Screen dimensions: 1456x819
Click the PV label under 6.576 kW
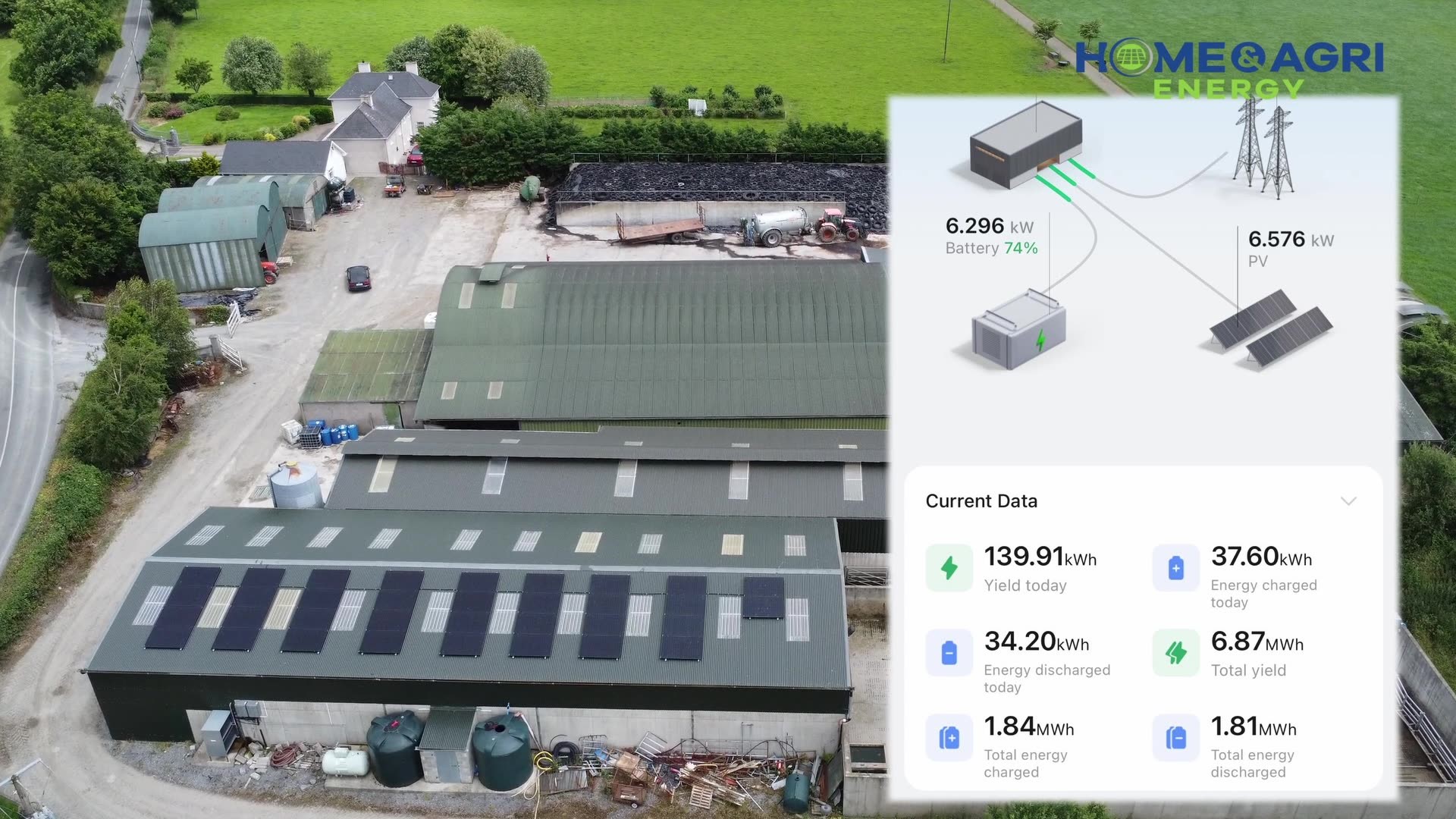point(1258,261)
